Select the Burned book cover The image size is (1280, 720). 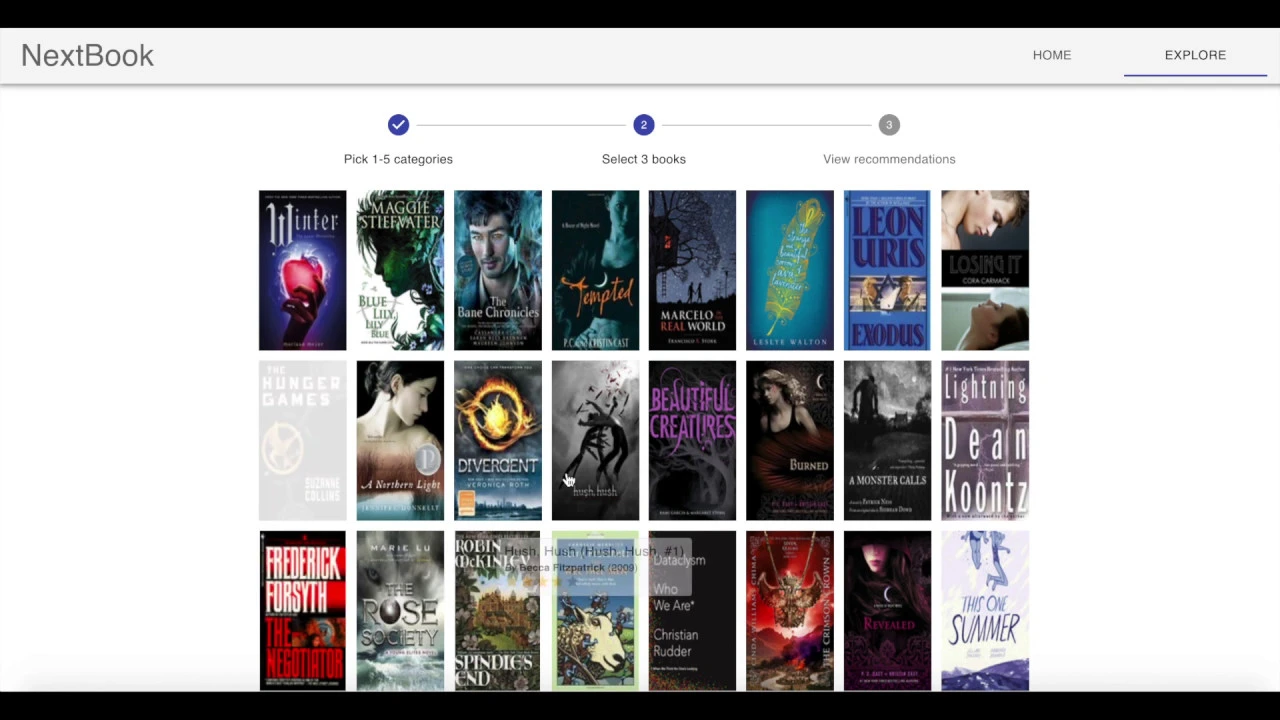pyautogui.click(x=789, y=440)
